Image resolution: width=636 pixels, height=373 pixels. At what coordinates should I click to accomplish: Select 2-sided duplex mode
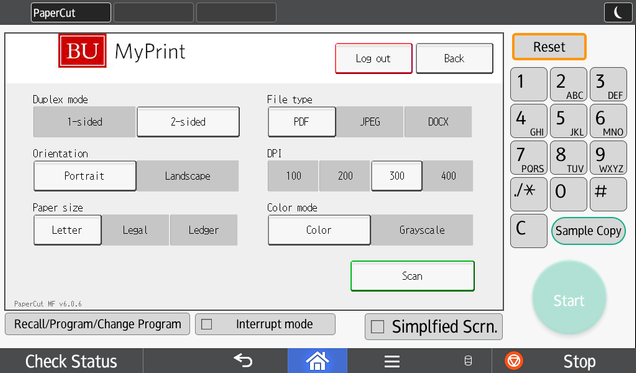(x=188, y=122)
